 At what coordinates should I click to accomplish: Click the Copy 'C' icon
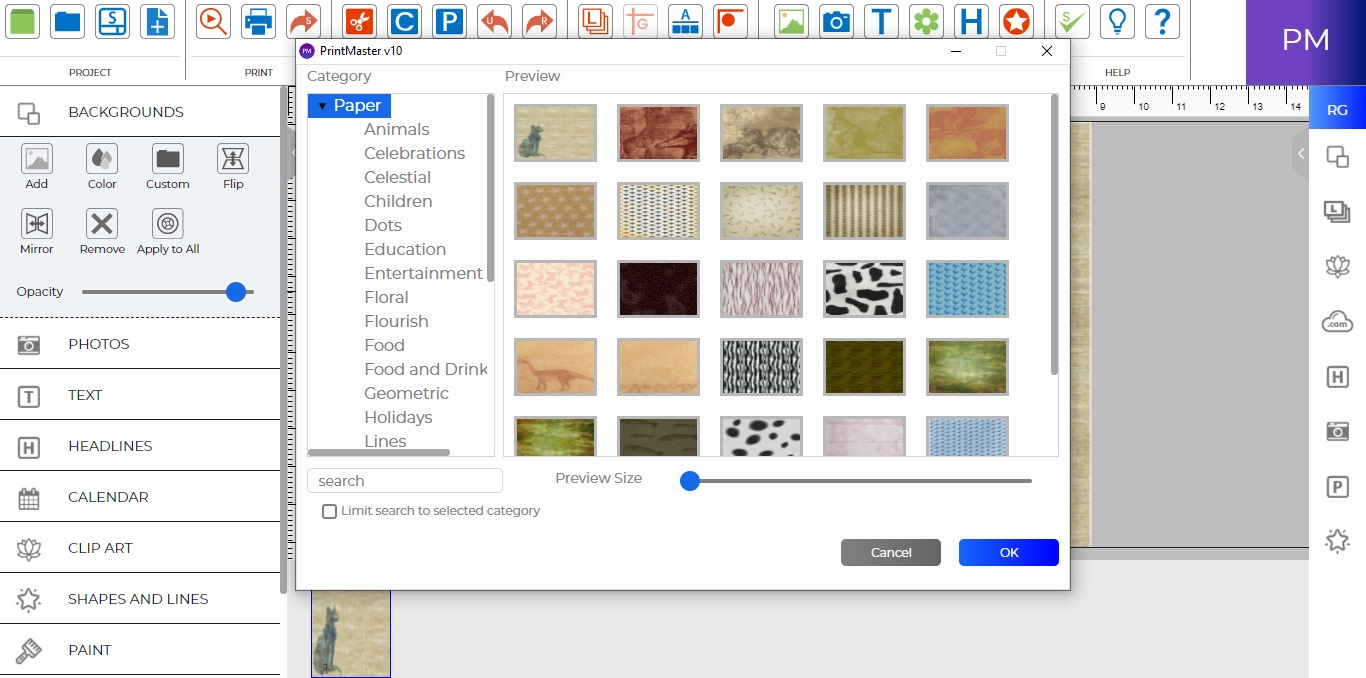click(404, 21)
